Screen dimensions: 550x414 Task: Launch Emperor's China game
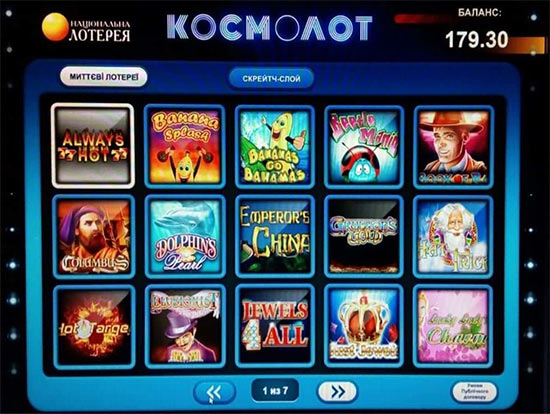point(275,236)
